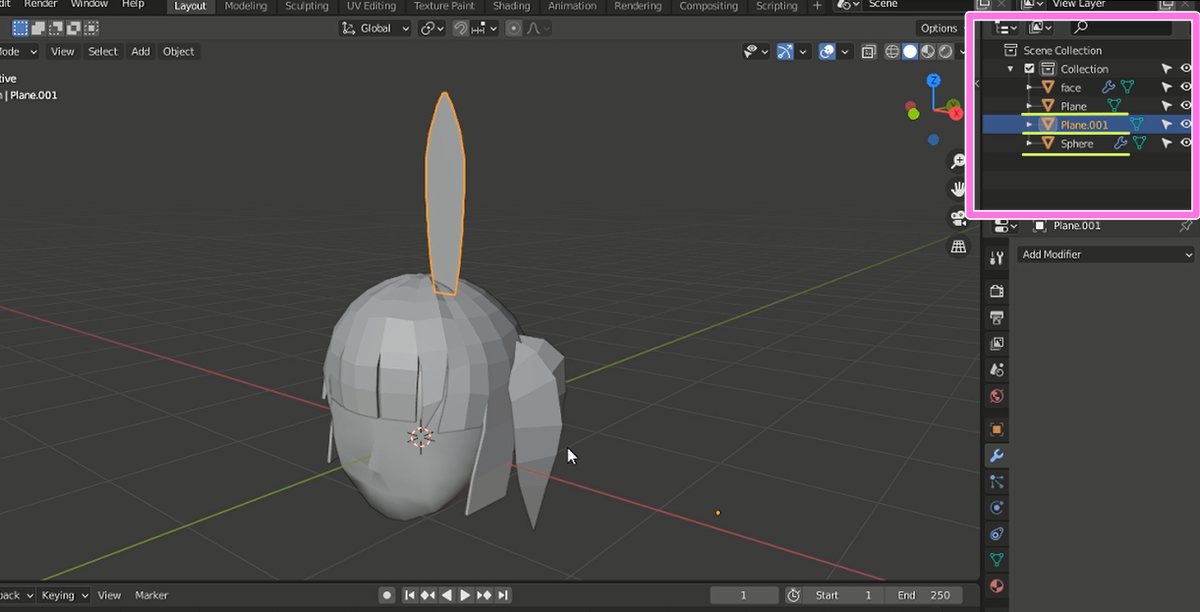The image size is (1200, 612).
Task: Select the set-selection box mode icon
Action: 20,29
